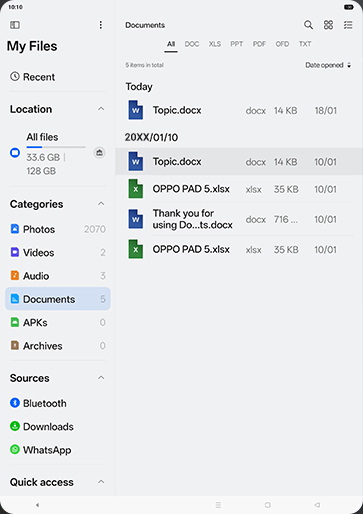The height and width of the screenshot is (514, 363).
Task: Open today's Topic.docx file name
Action: pyautogui.click(x=177, y=110)
